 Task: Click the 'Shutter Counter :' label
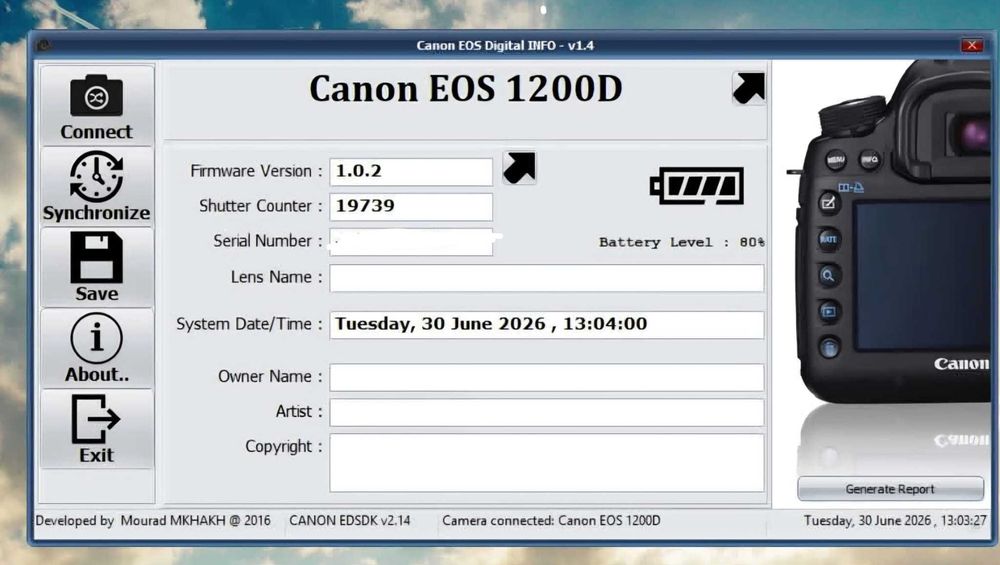260,206
